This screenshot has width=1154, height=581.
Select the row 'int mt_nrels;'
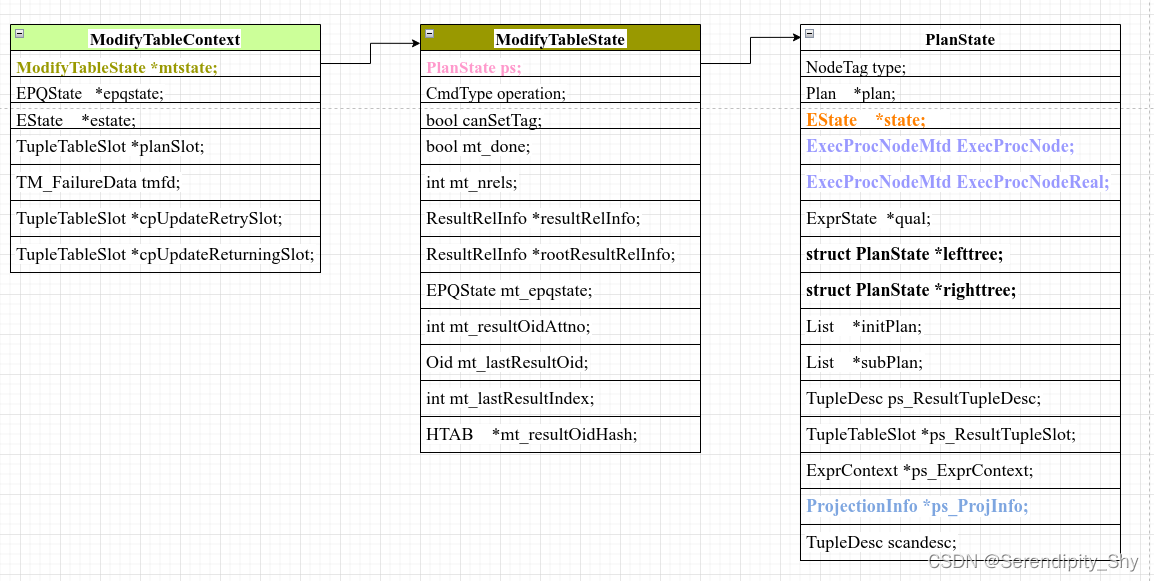pos(560,182)
